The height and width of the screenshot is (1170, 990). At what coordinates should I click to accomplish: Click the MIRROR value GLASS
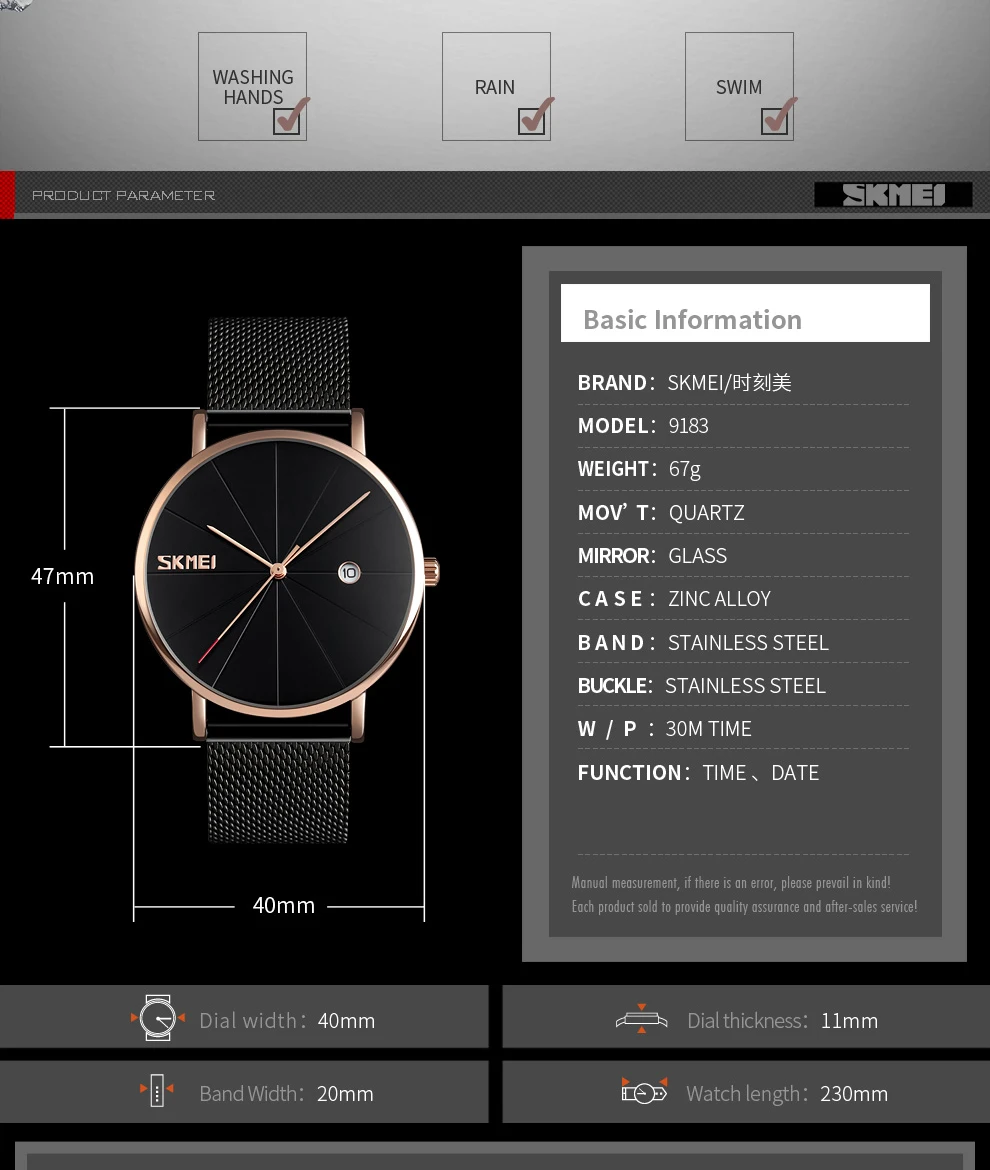tap(697, 556)
